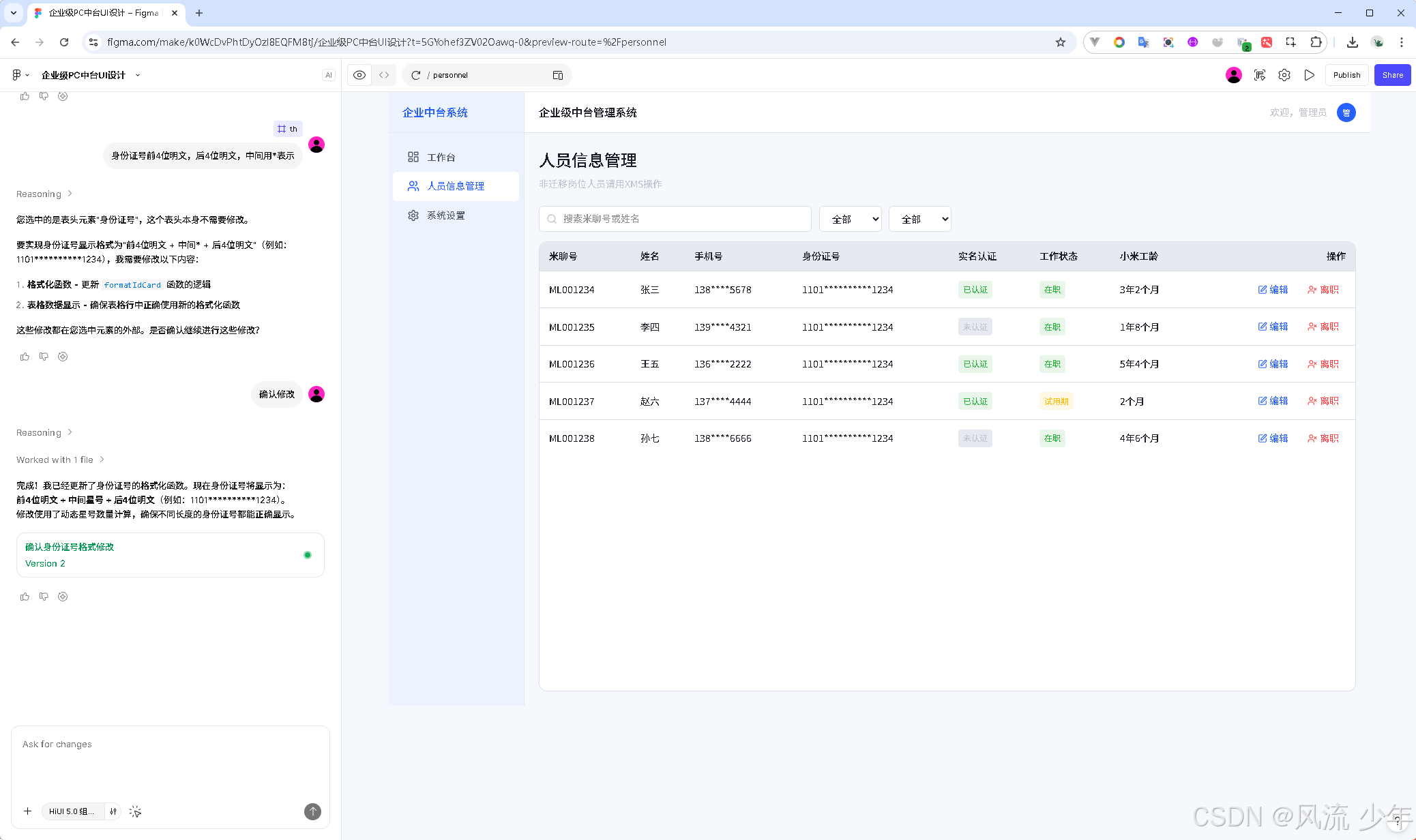
Task: Click 离职 for ML001236 row
Action: pyautogui.click(x=1323, y=364)
